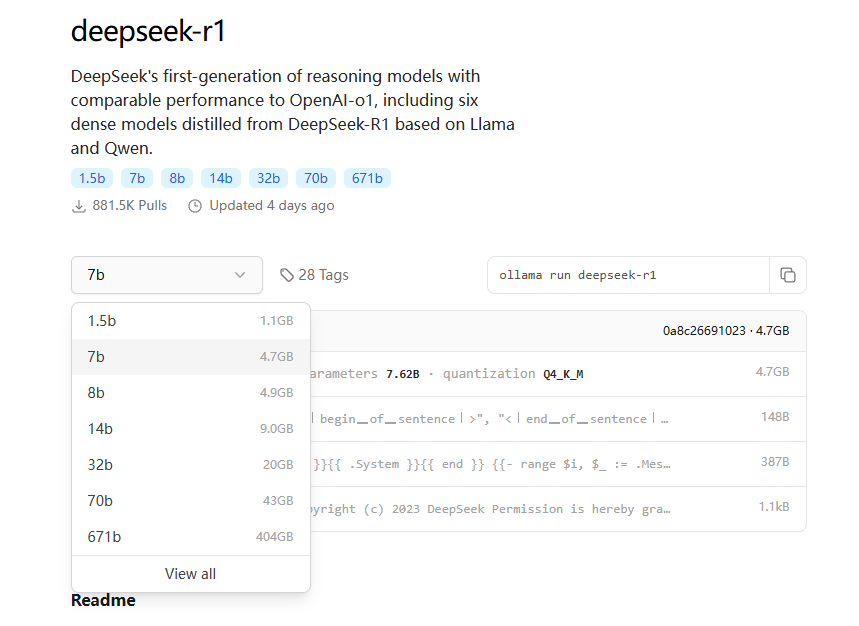Viewport: 859px width, 626px height.
Task: Collapse the 7b model size dropdown
Action: point(167,275)
